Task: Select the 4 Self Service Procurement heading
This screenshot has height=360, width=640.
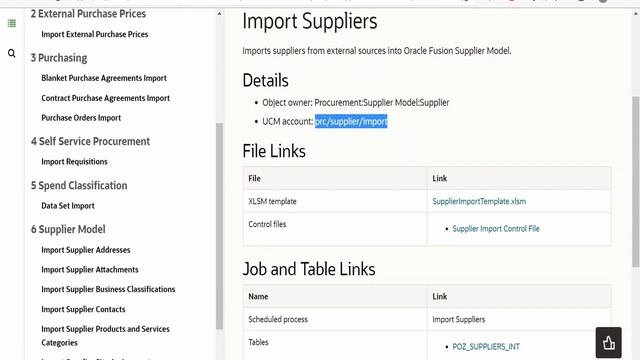Action: pyautogui.click(x=90, y=141)
